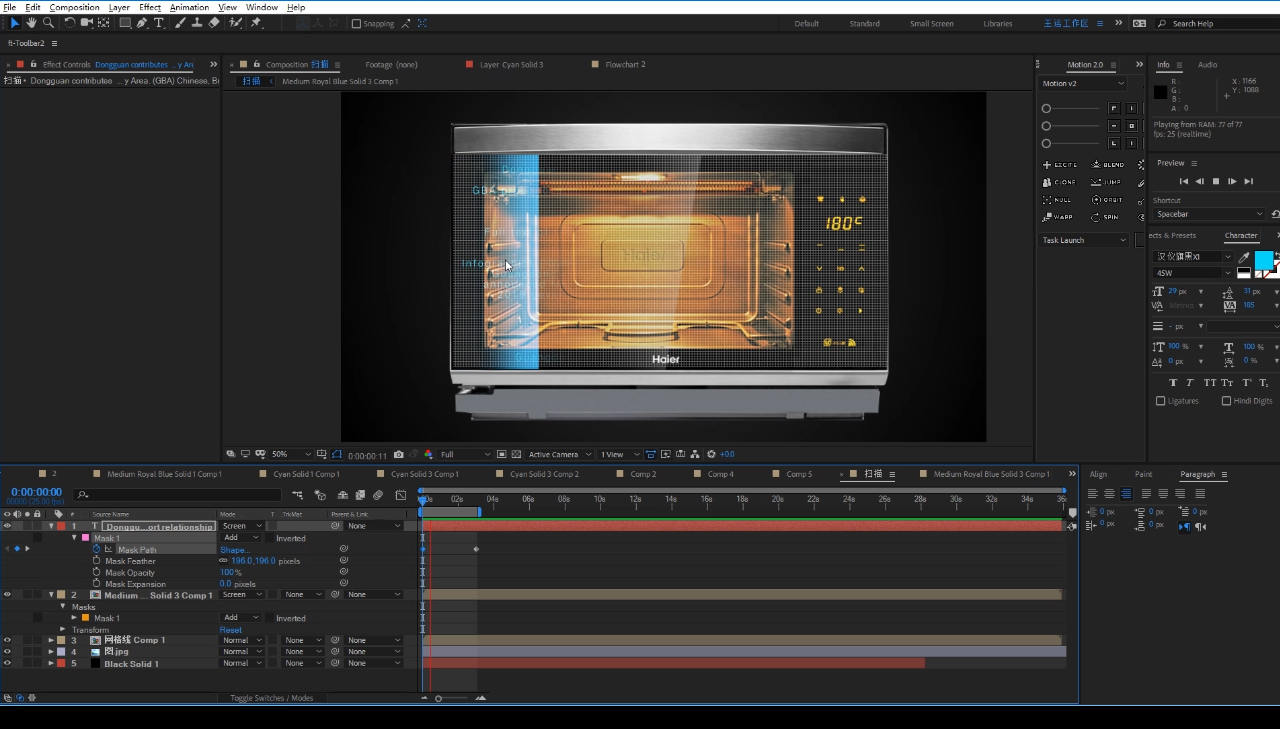Click the first slider in Motion panel
This screenshot has width=1280, height=729.
point(1071,108)
